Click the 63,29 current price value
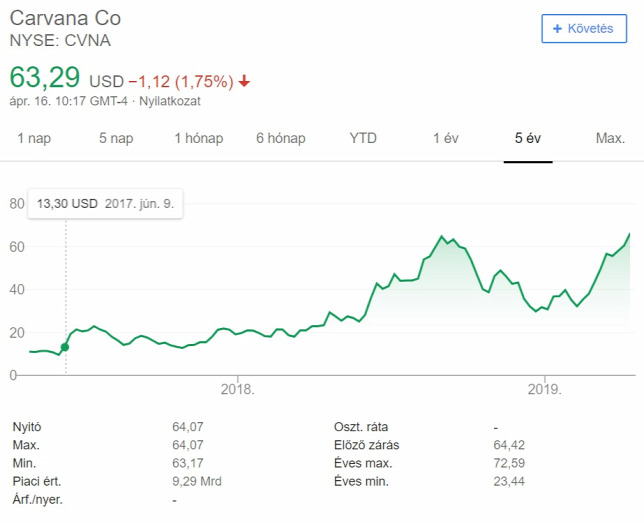The image size is (644, 524). click(45, 77)
